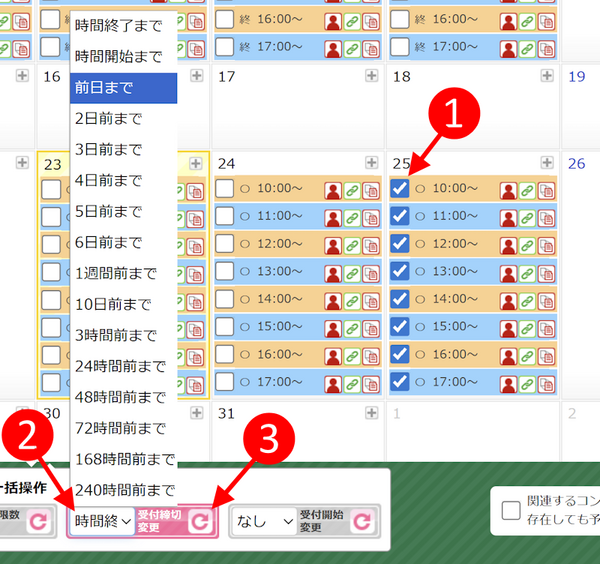Click copy icon on the 24th 17:00 slot
The width and height of the screenshot is (600, 564).
(x=370, y=381)
